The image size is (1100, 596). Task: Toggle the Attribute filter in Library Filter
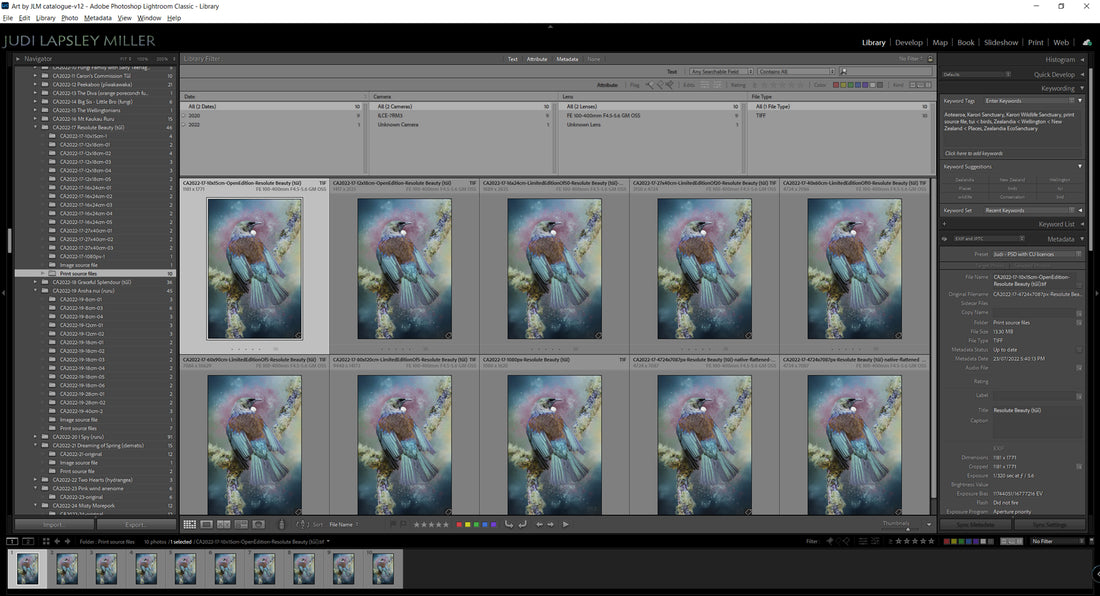[537, 59]
